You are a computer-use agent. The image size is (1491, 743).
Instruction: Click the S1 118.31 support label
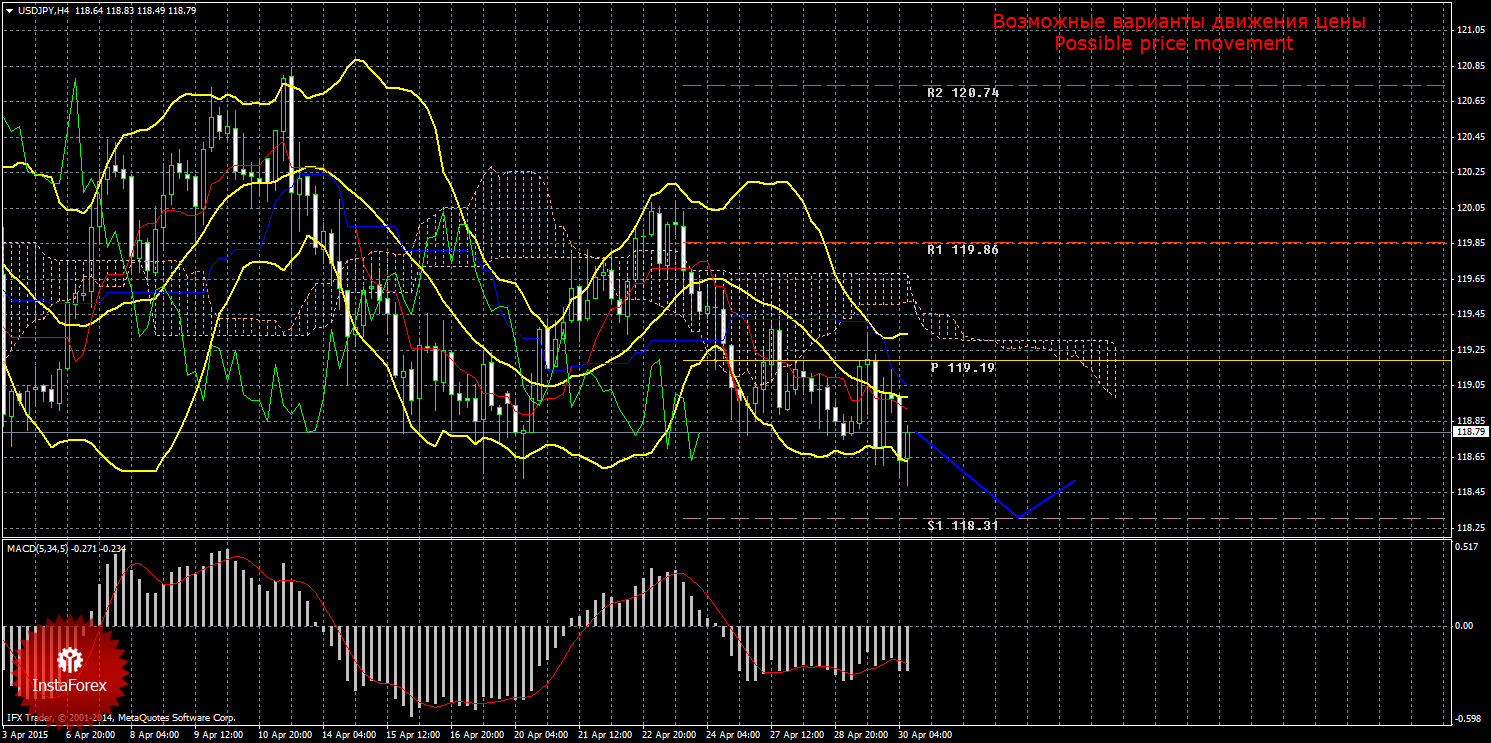pos(962,525)
